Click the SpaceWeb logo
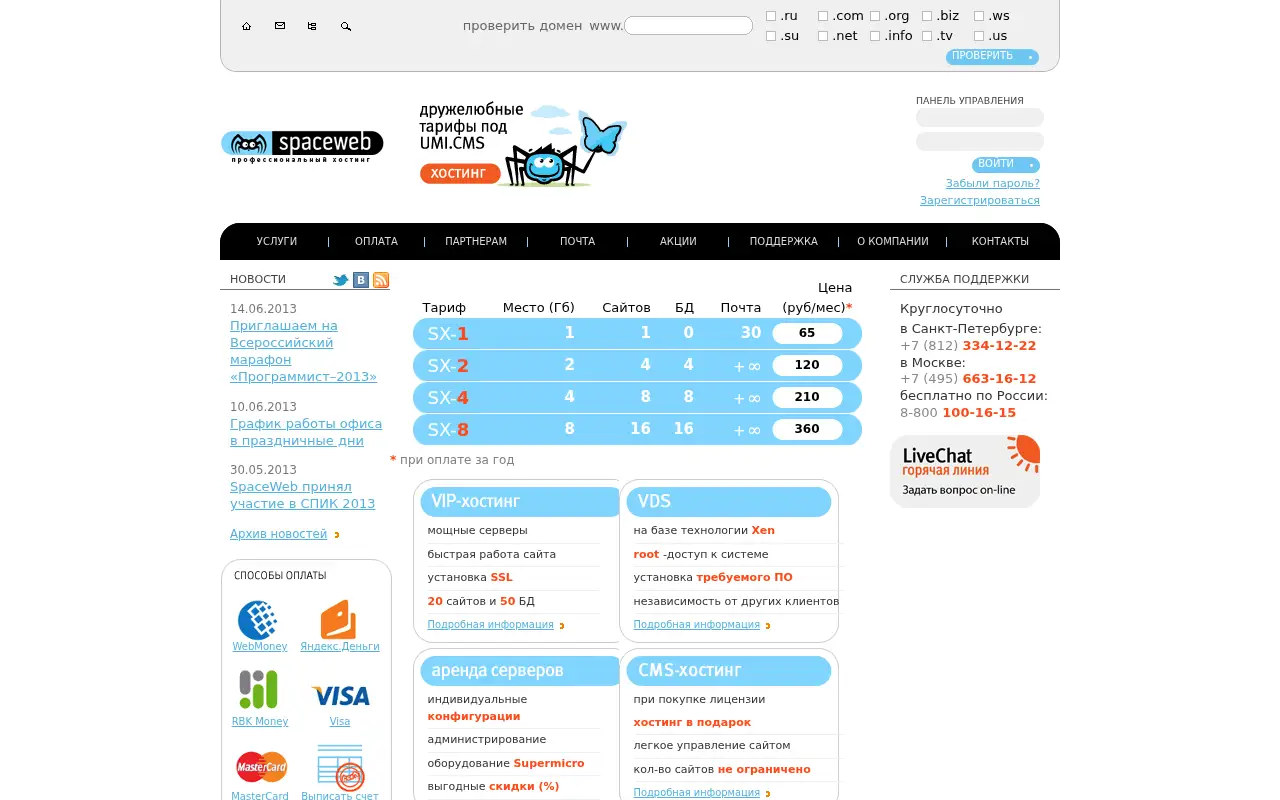 [302, 146]
